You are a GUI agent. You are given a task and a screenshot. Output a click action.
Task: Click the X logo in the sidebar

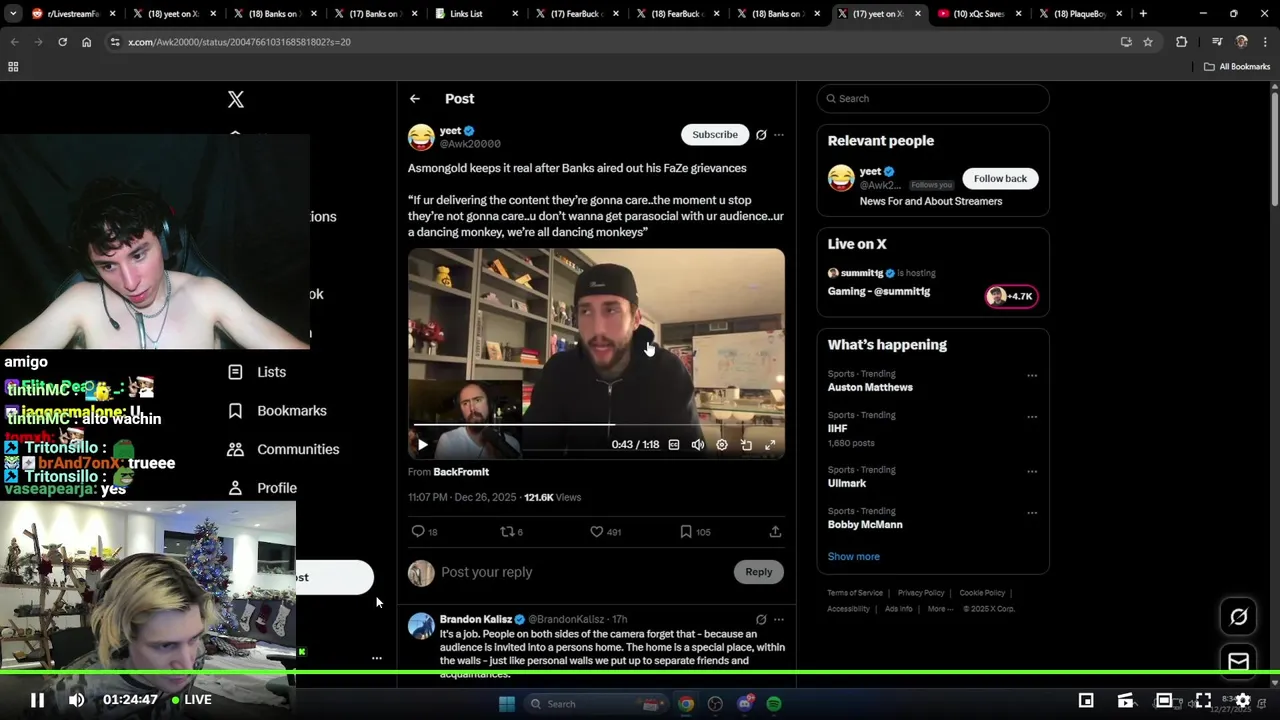[x=236, y=99]
